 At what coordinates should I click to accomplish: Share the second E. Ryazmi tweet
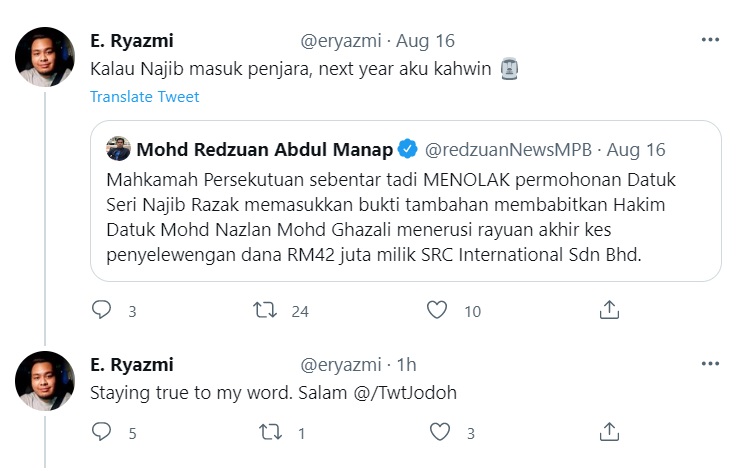click(x=608, y=433)
